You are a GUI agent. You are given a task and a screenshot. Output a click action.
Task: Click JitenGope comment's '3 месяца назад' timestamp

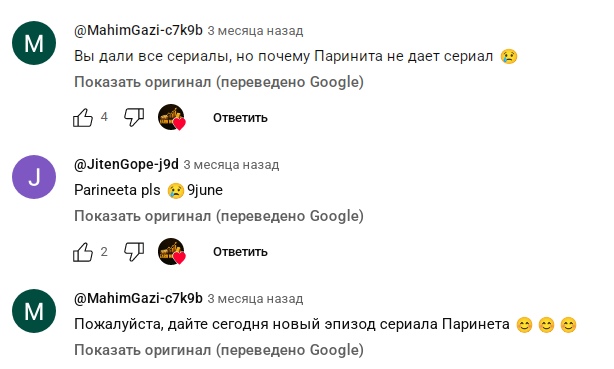(231, 165)
